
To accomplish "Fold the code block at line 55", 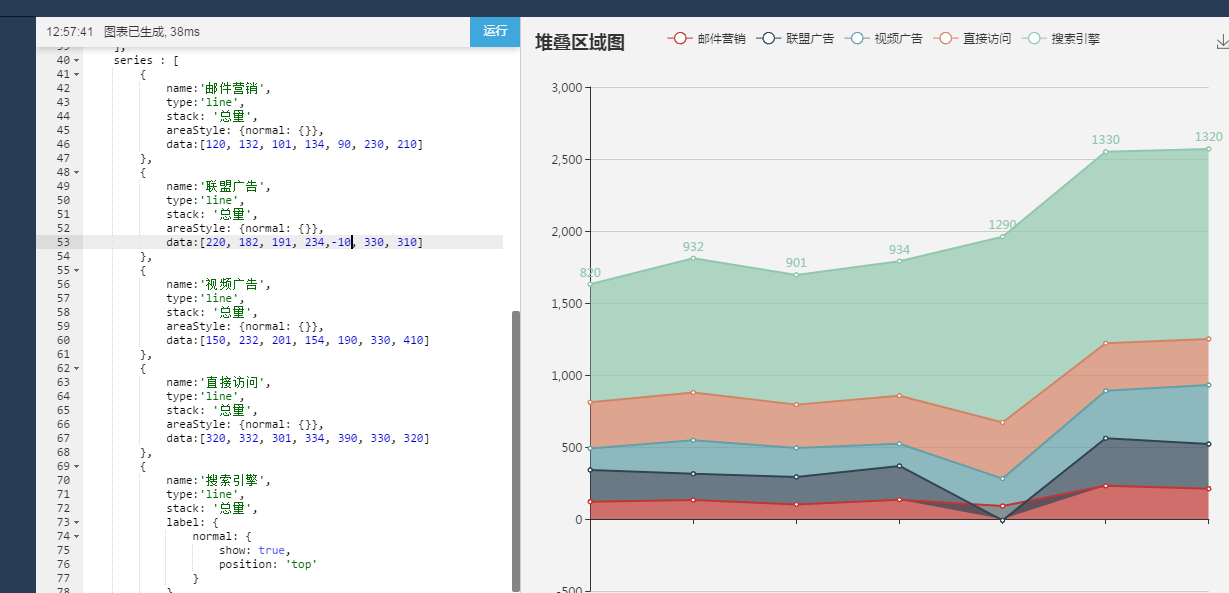I will (x=77, y=270).
